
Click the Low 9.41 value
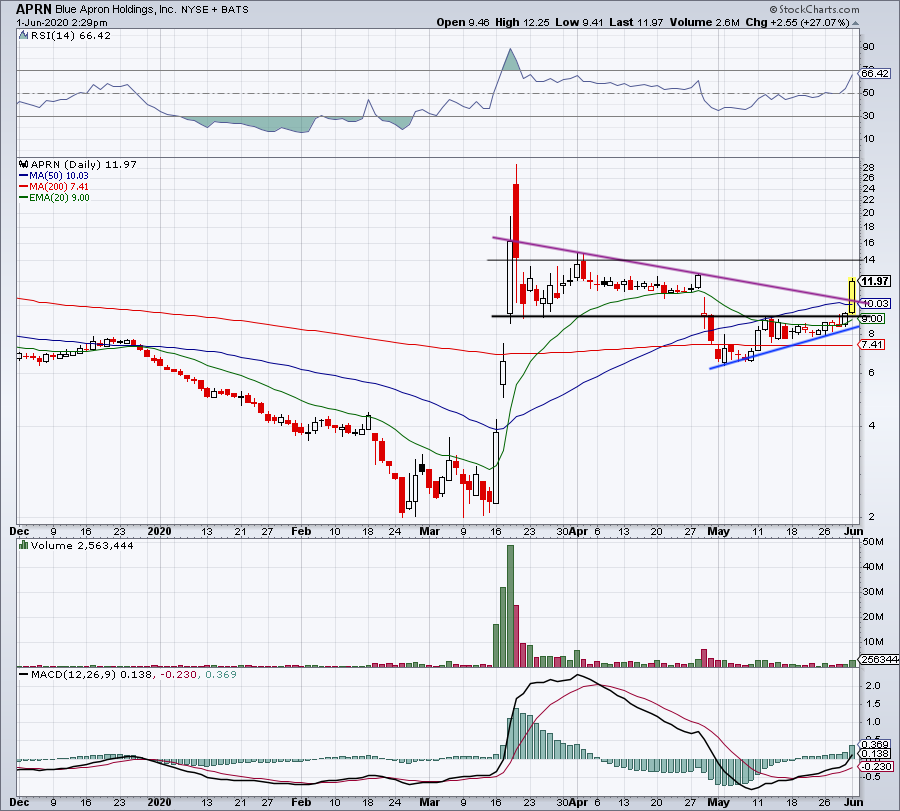(579, 22)
